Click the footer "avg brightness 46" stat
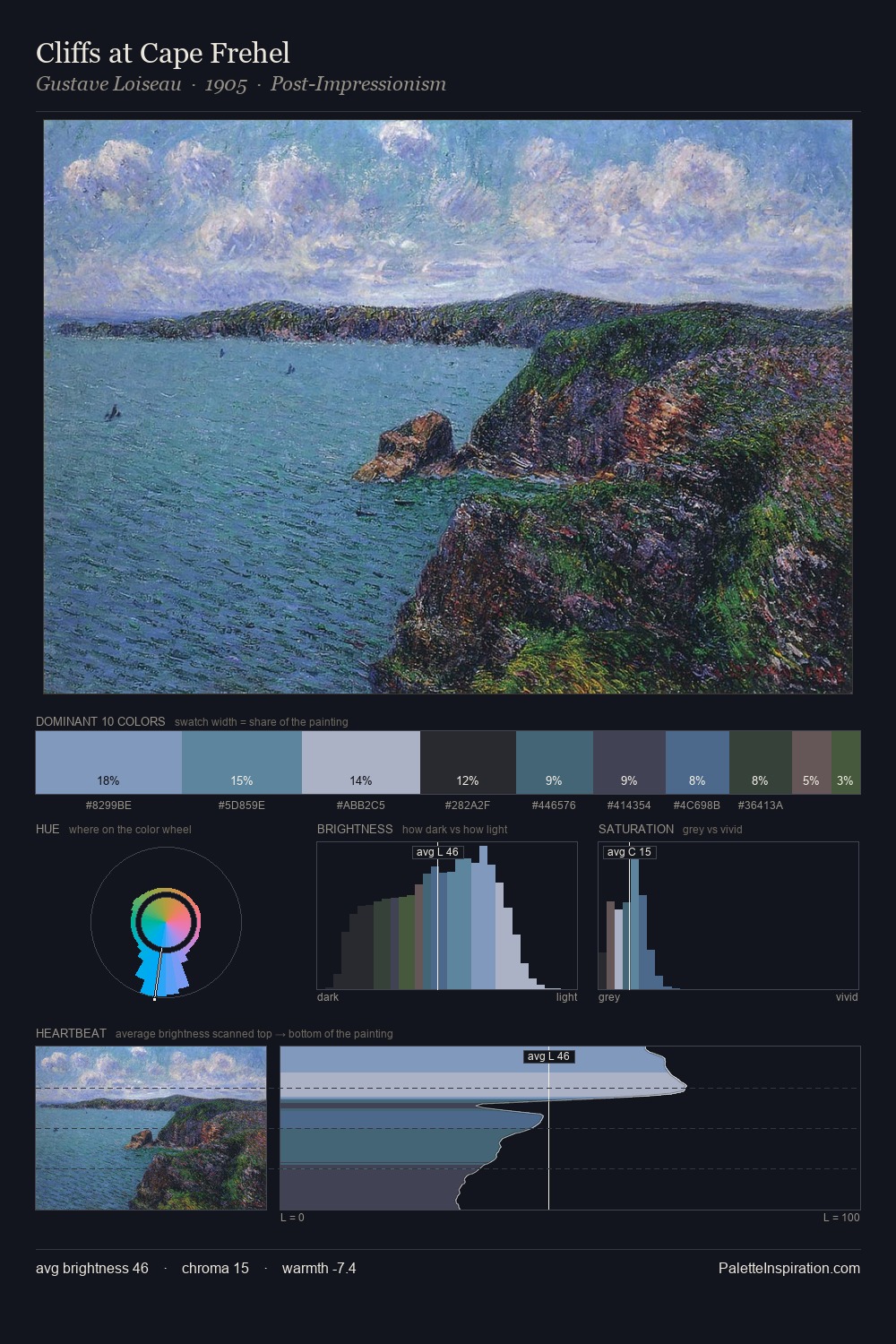The width and height of the screenshot is (896, 1344). (92, 1268)
